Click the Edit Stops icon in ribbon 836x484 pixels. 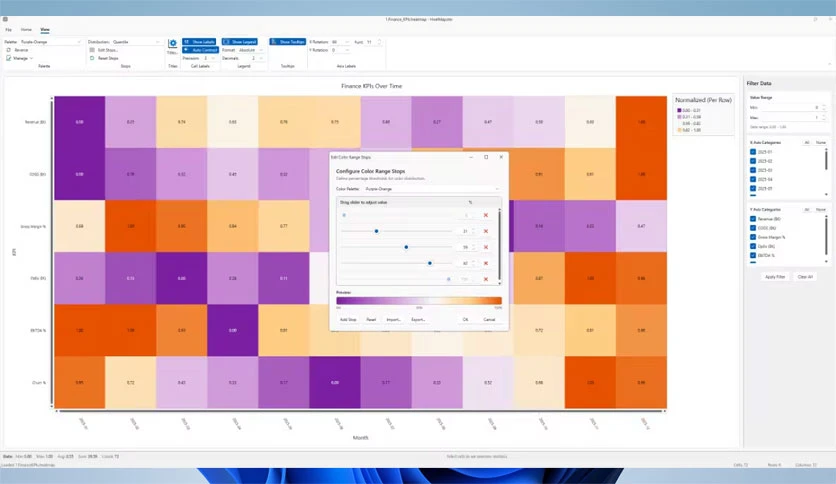tap(92, 50)
